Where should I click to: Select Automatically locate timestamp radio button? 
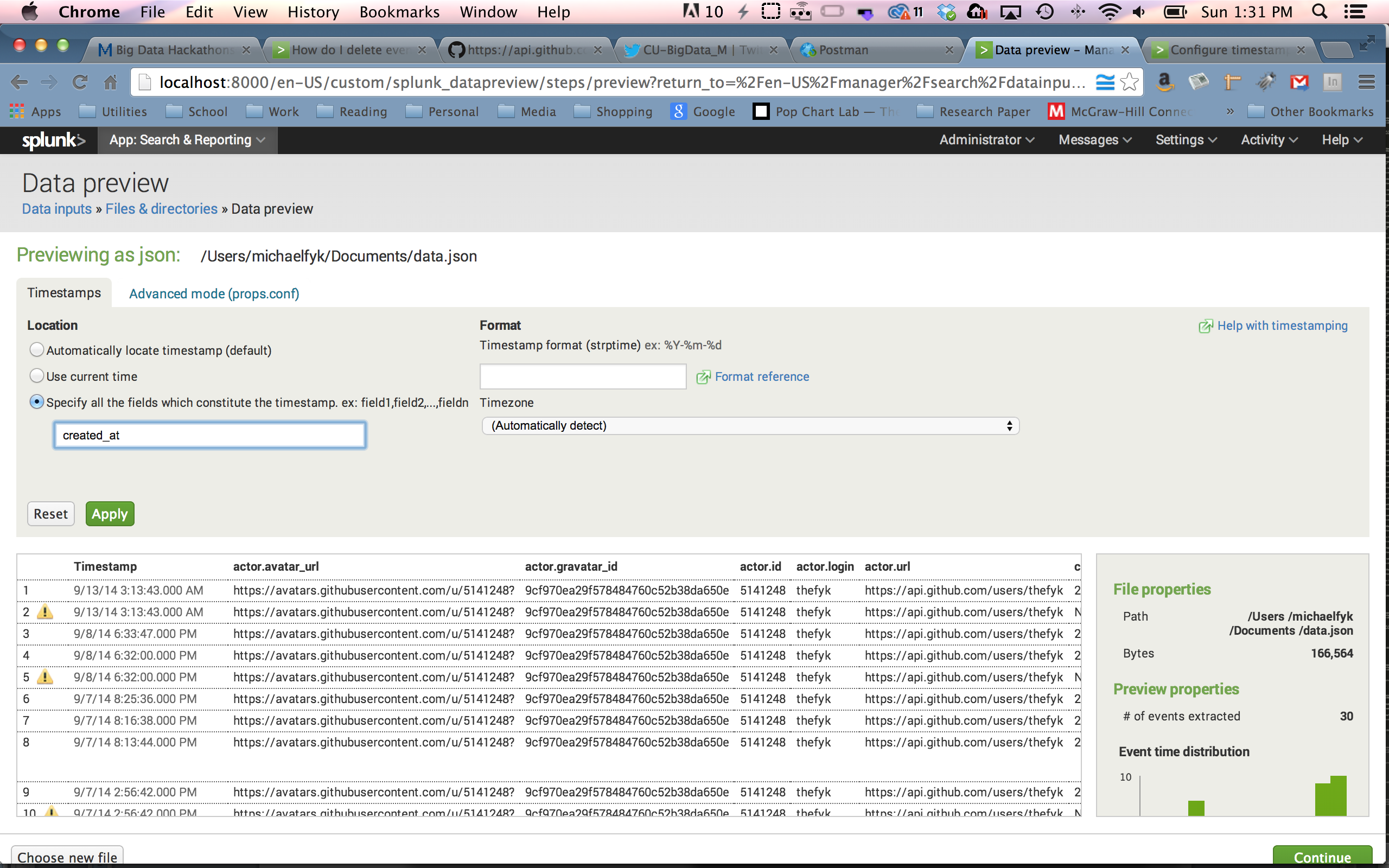click(37, 349)
